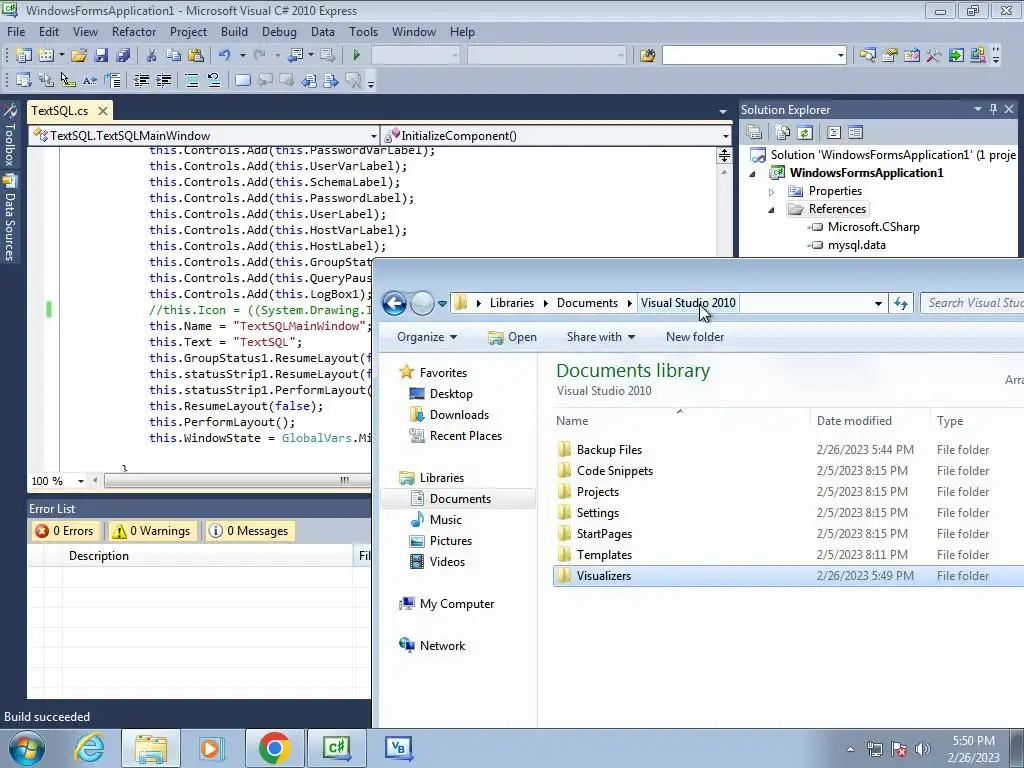Screen dimensions: 1024x768
Task: Save the current file with floppy icon
Action: [101, 56]
